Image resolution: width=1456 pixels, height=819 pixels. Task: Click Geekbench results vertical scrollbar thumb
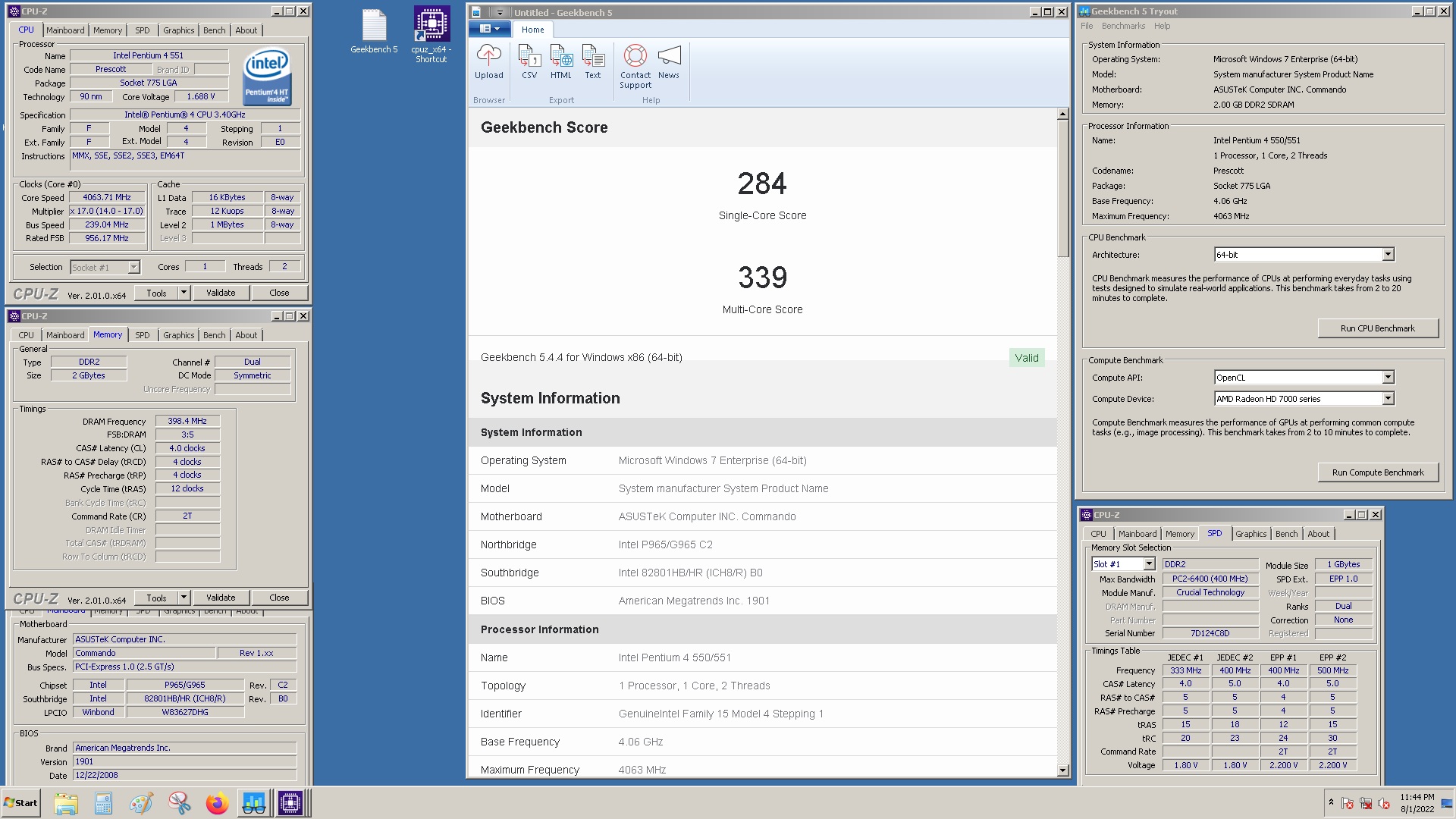pyautogui.click(x=1062, y=190)
